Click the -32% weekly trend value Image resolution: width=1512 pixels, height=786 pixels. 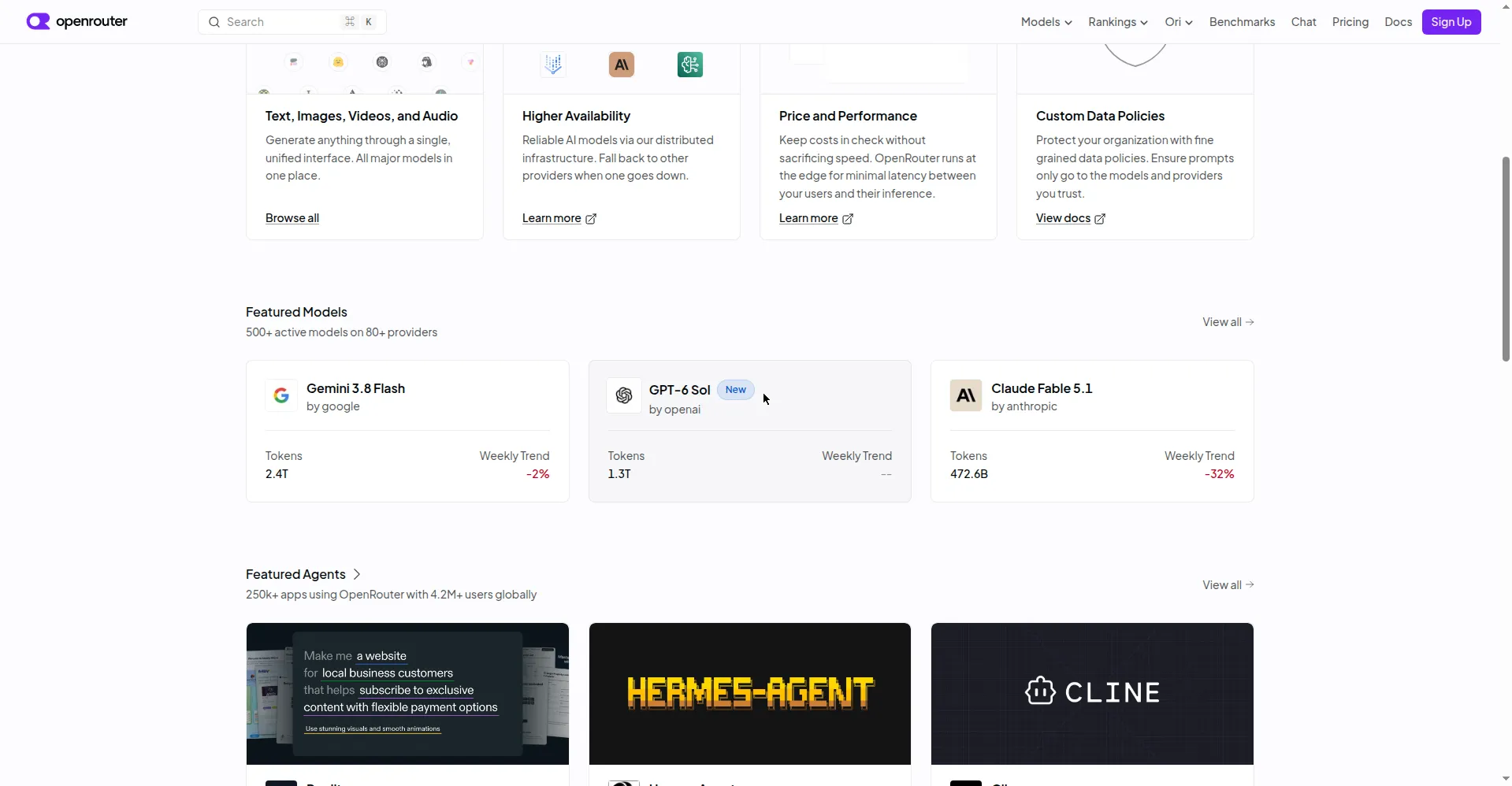1219,474
